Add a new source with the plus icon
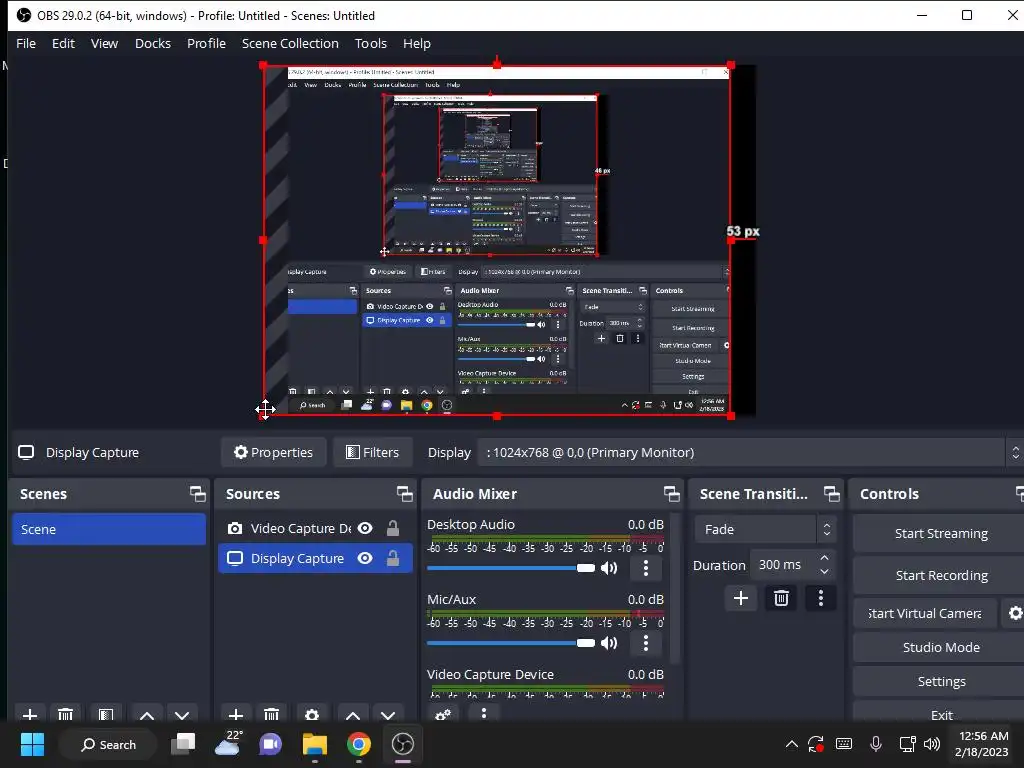1024x768 pixels. [x=236, y=714]
